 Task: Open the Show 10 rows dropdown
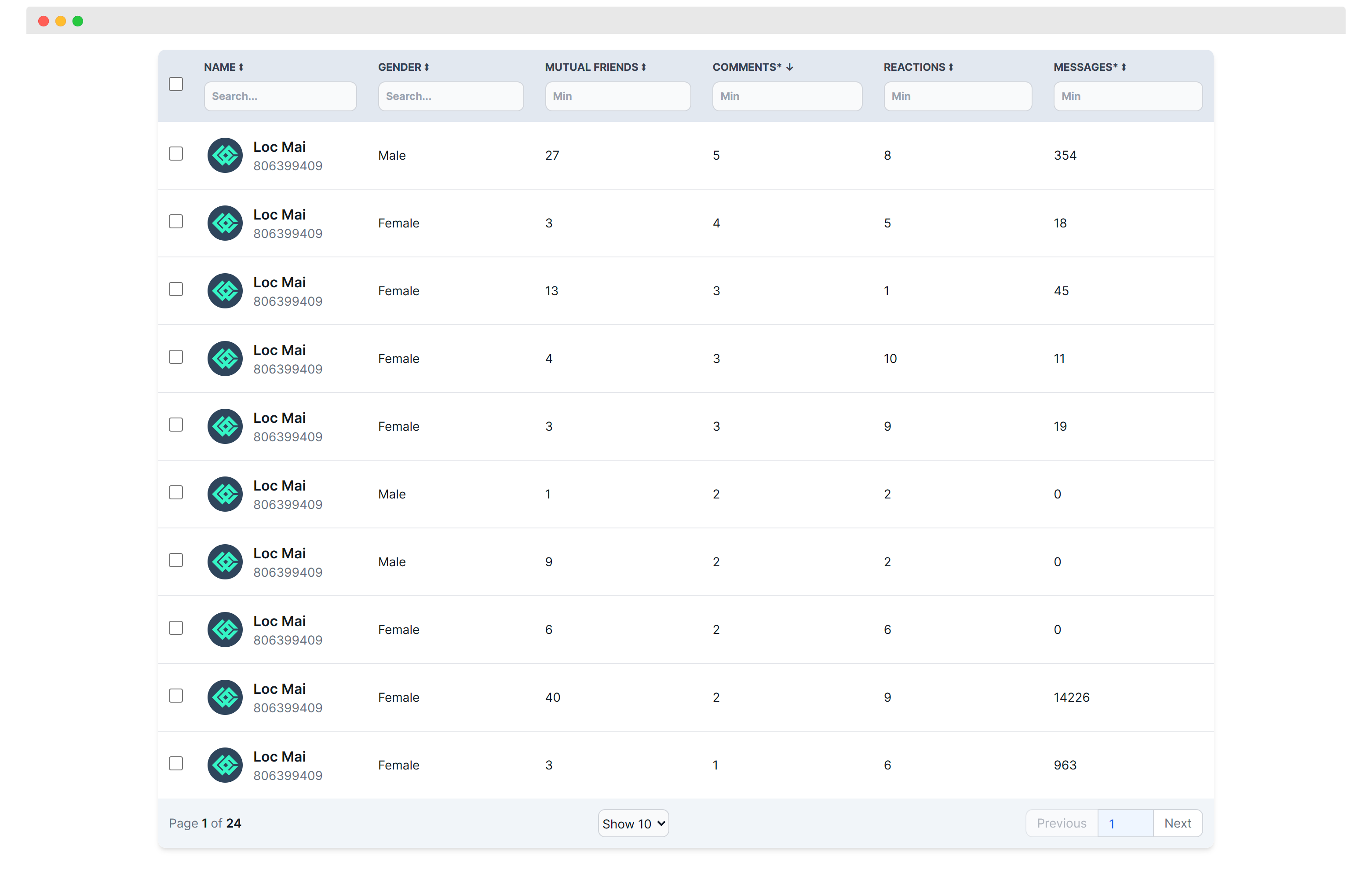tap(633, 823)
